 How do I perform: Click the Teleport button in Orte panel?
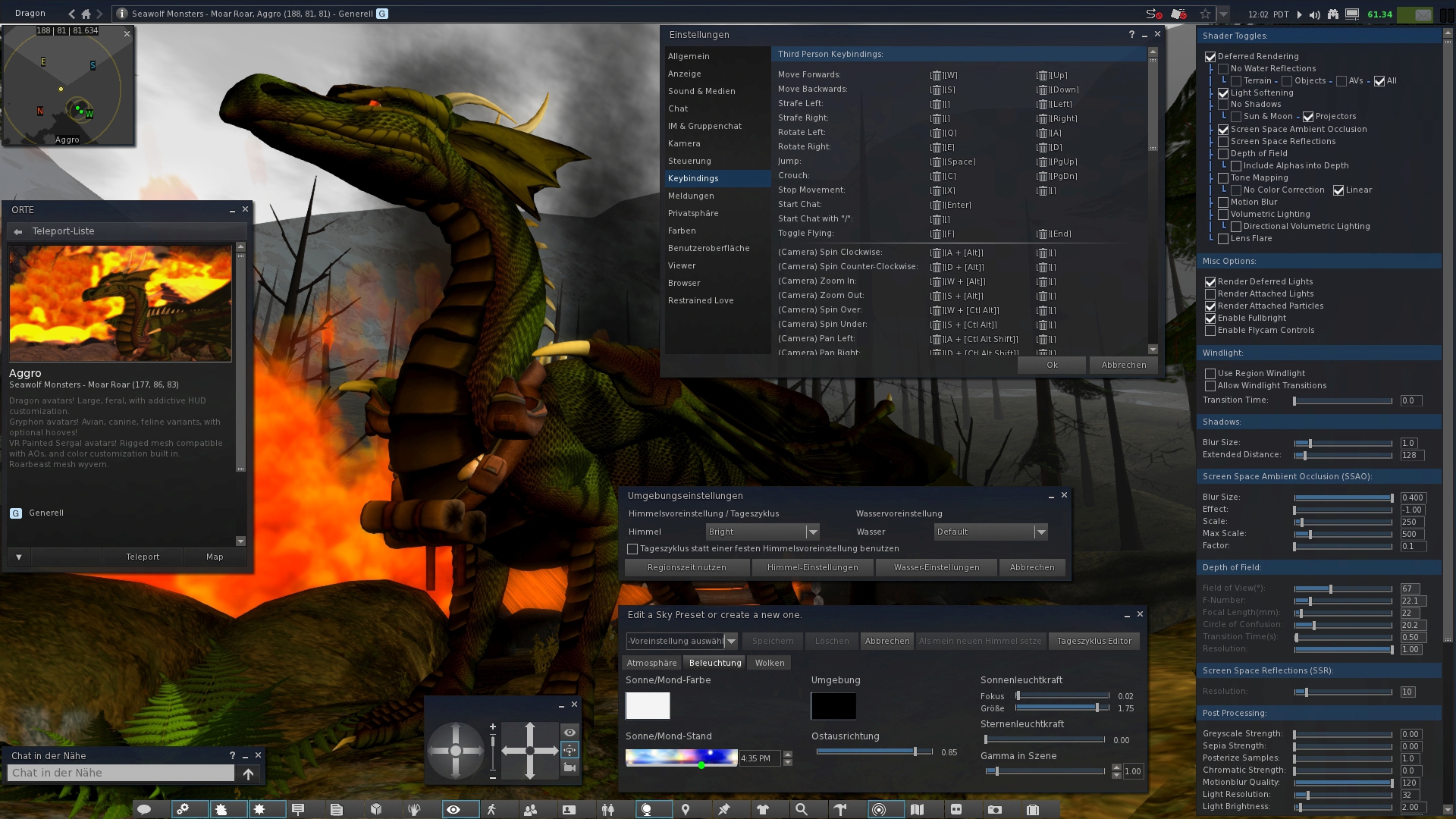click(x=142, y=556)
